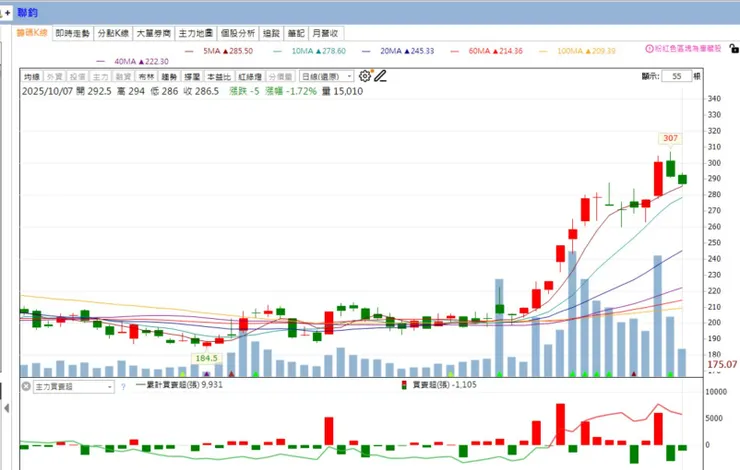The height and width of the screenshot is (470, 740).
Task: Click the 184.5 low price label
Action: coord(206,358)
